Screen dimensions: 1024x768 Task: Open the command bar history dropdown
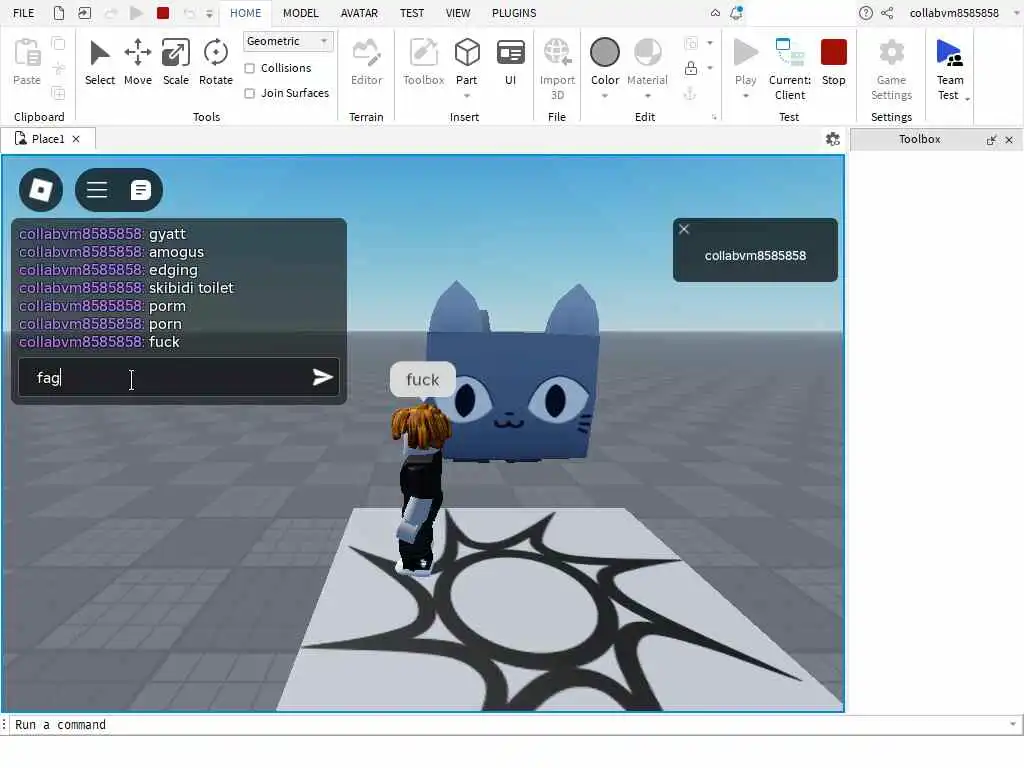(1013, 724)
